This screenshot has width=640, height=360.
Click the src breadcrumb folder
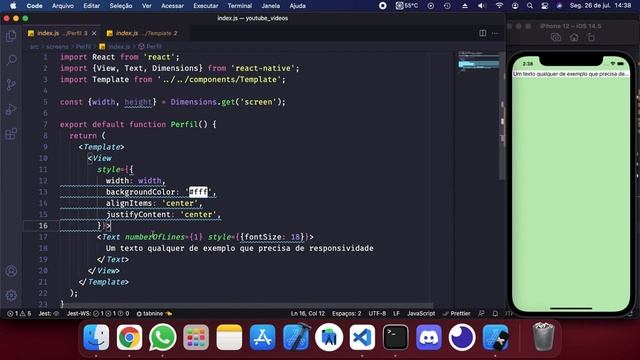tap(34, 46)
